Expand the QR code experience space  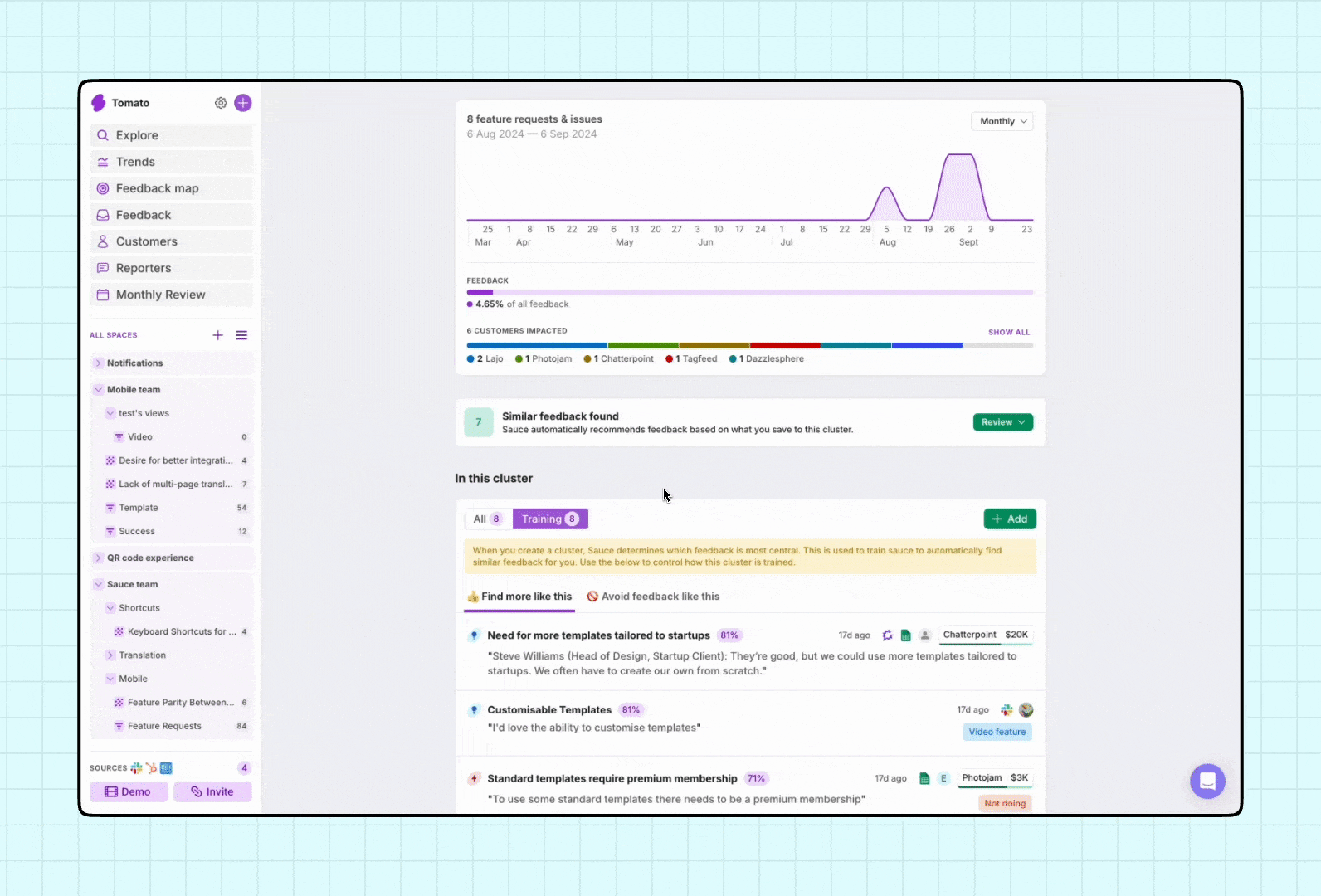[x=99, y=558]
